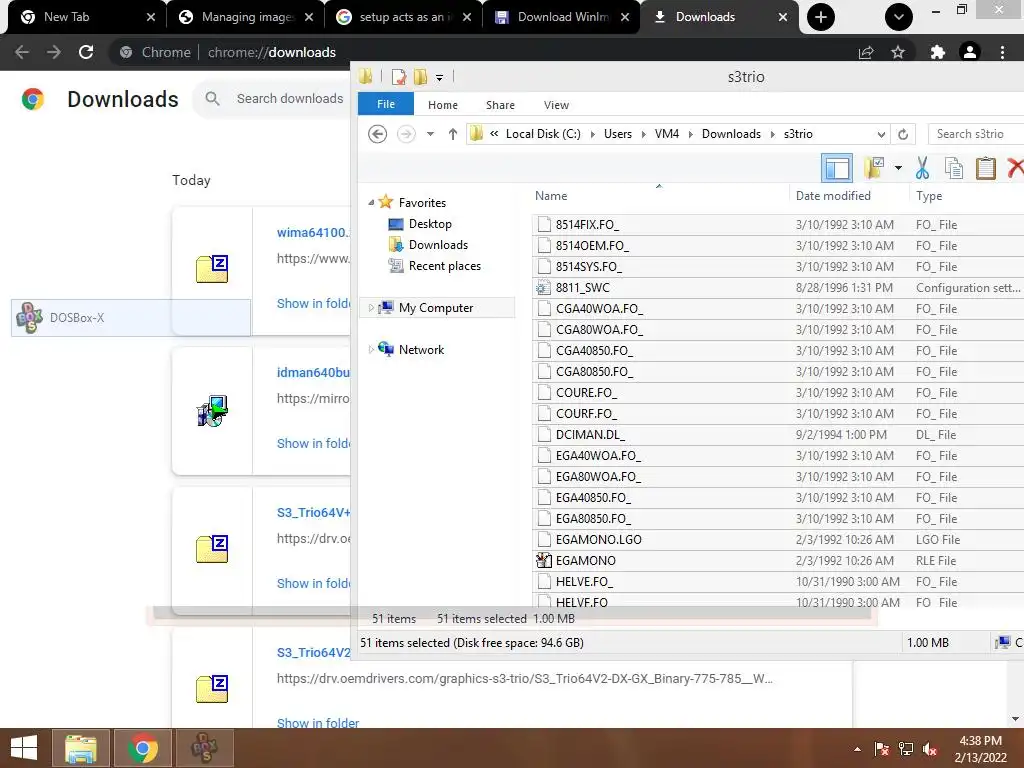
Task: Click wima64100 download link
Action: pos(313,232)
